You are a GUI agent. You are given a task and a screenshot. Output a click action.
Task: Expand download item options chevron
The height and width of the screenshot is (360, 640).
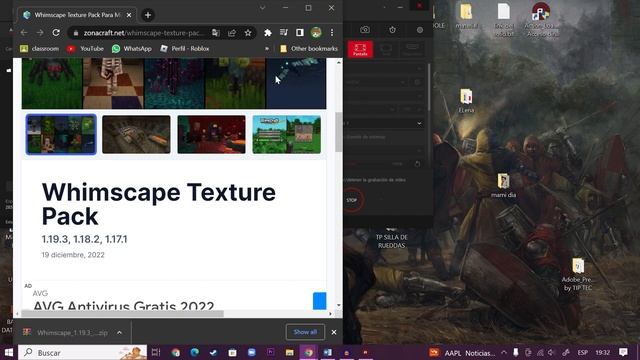(x=119, y=333)
